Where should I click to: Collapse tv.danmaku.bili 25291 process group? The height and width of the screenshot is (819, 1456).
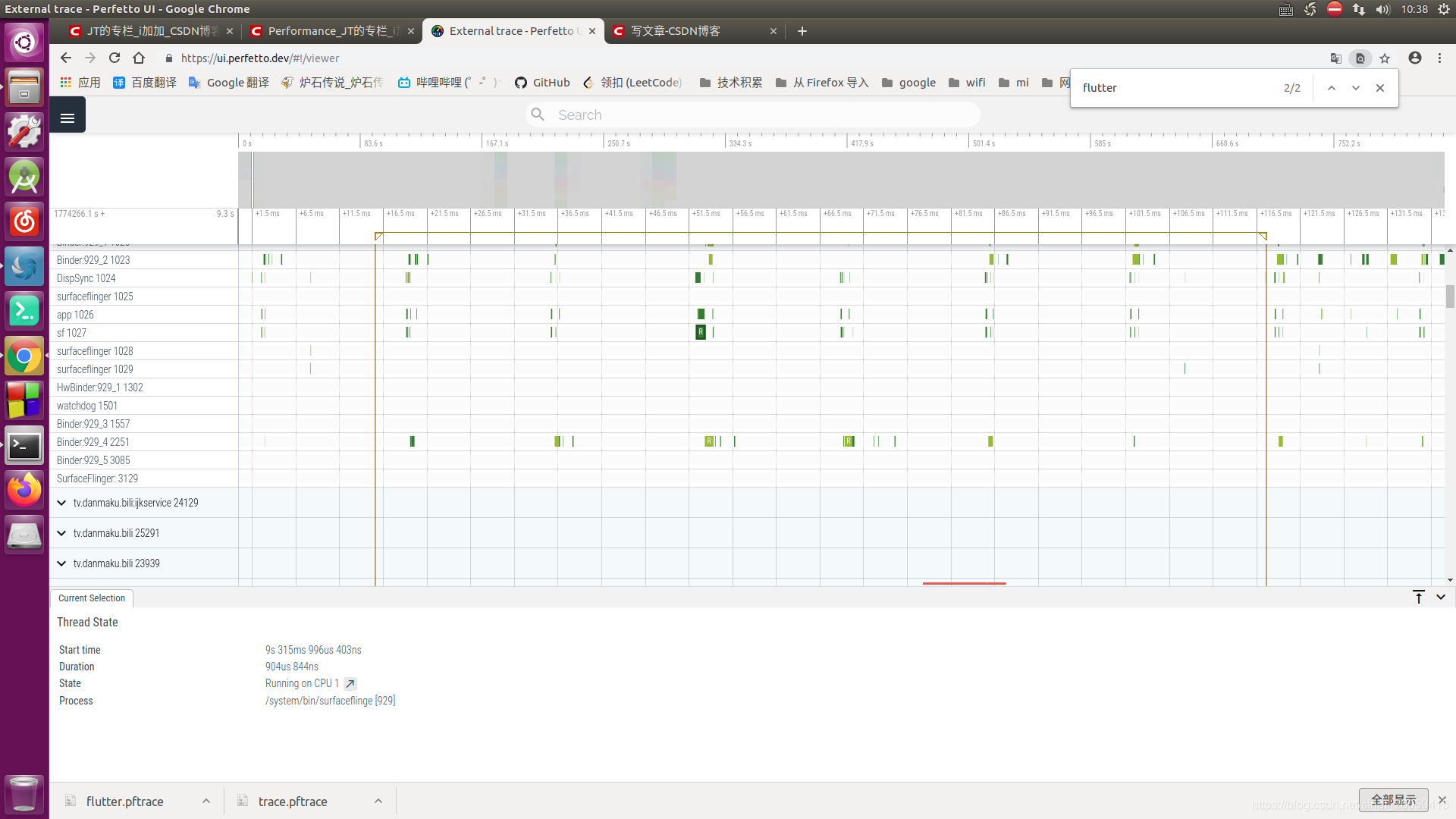click(x=61, y=533)
